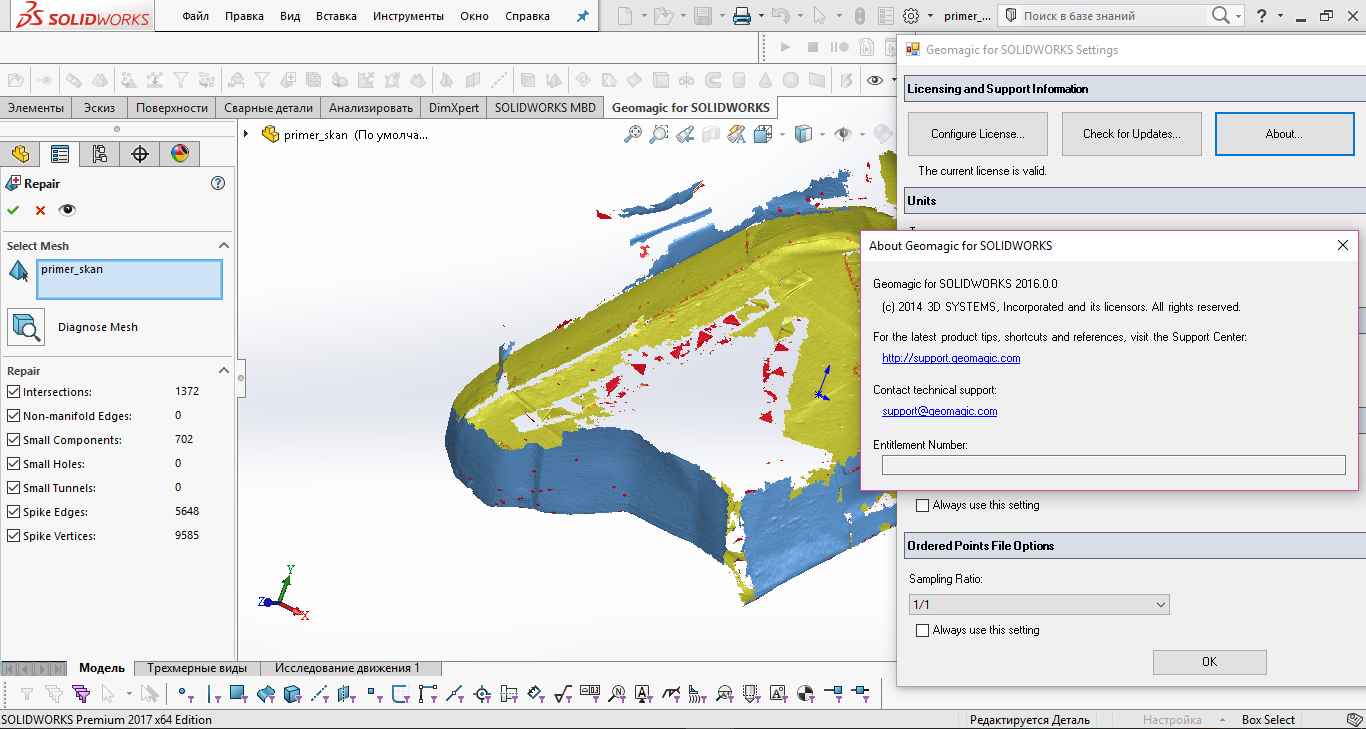1366x729 pixels.
Task: Open the support.geomagic.com link
Action: coord(950,358)
